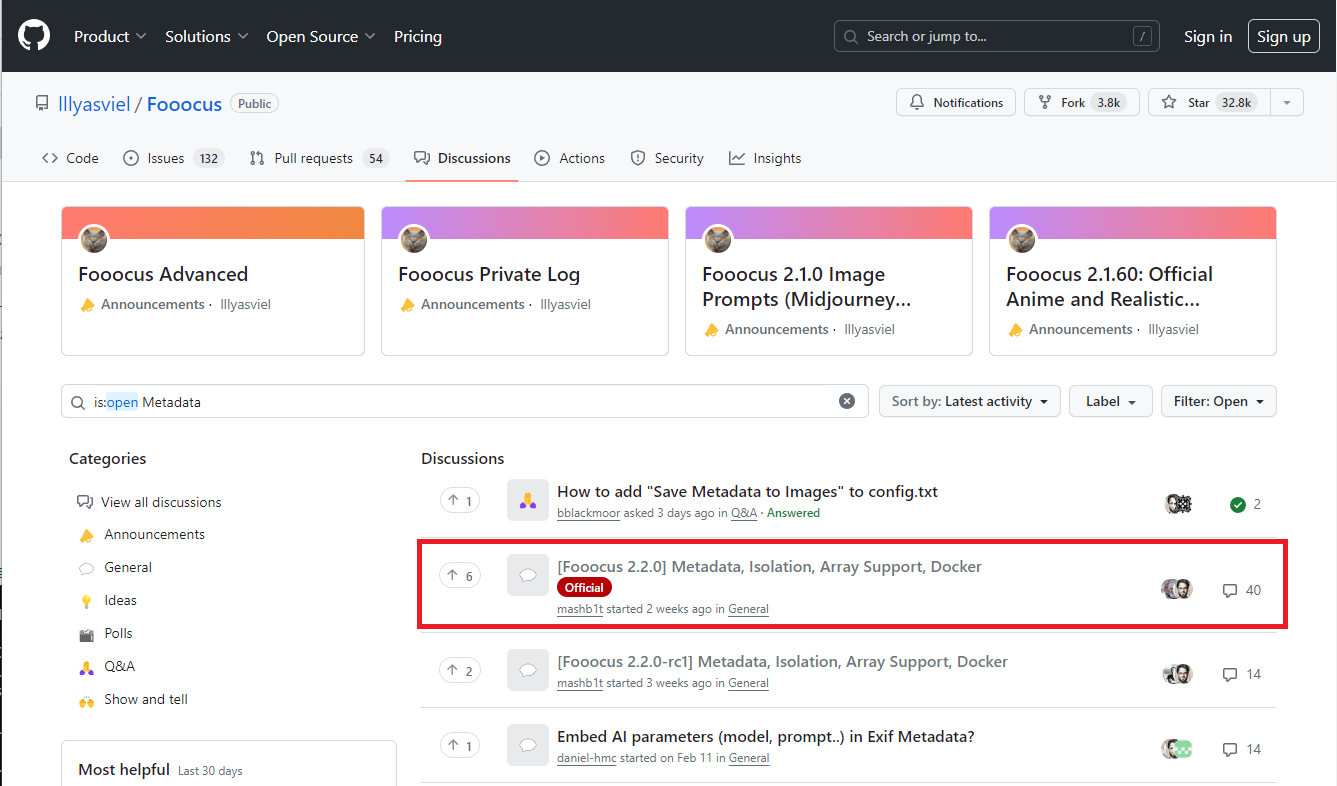Switch to the Pull requests tab
The height and width of the screenshot is (786, 1337).
319,158
